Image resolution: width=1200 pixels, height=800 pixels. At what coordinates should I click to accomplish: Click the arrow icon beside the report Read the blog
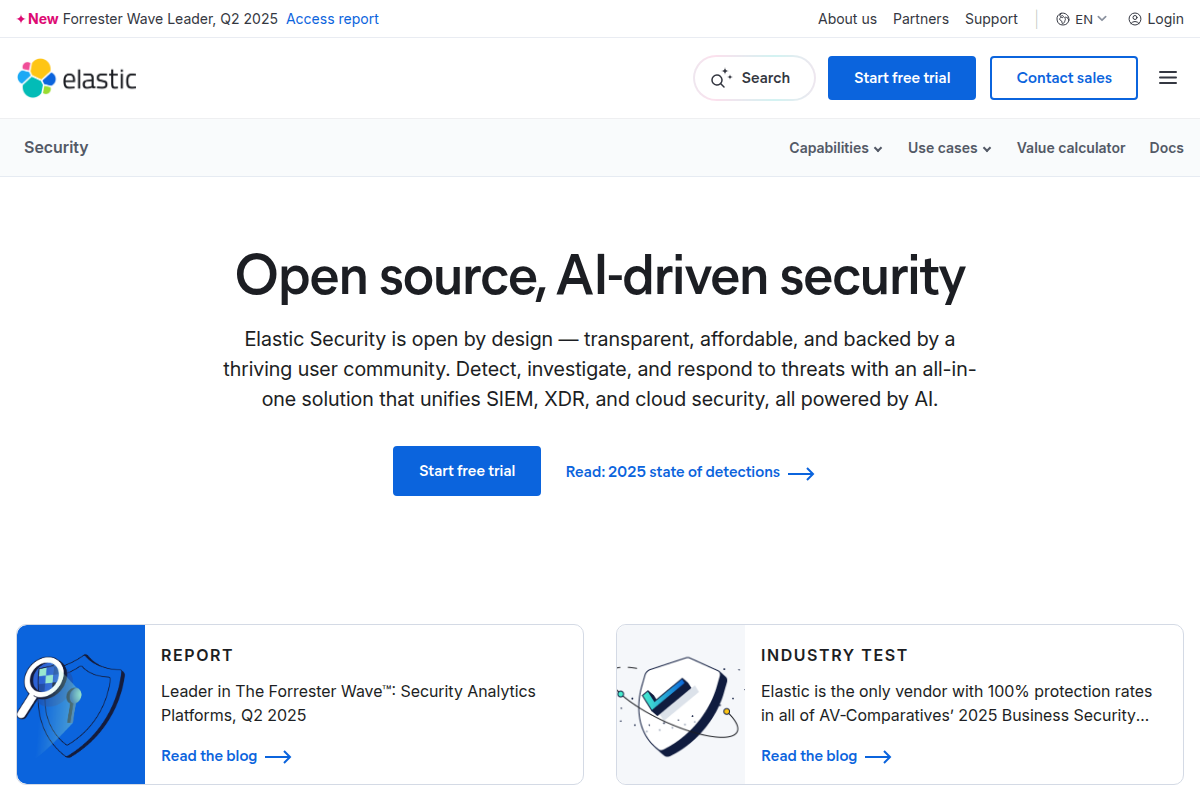pyautogui.click(x=279, y=756)
